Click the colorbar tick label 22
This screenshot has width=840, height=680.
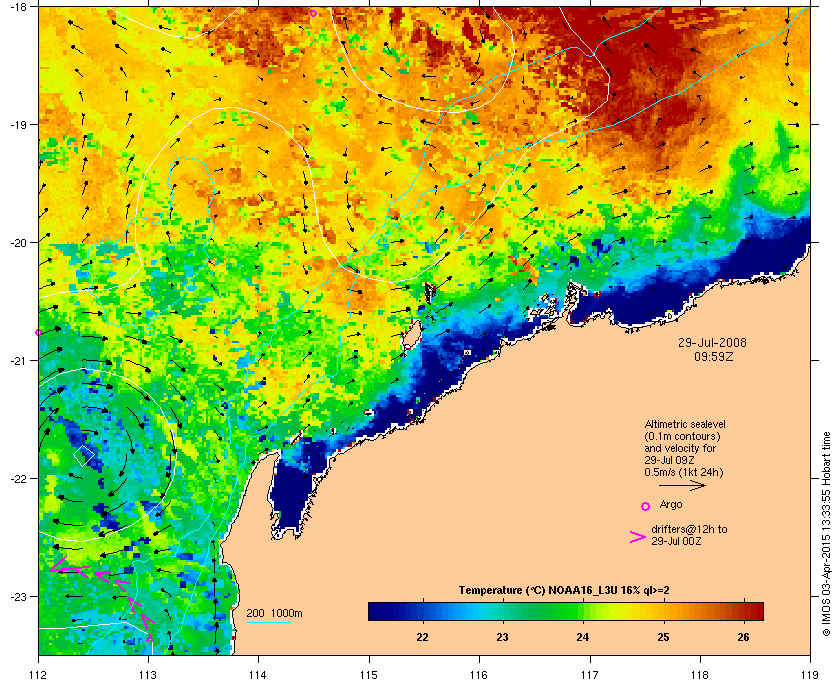coord(423,637)
